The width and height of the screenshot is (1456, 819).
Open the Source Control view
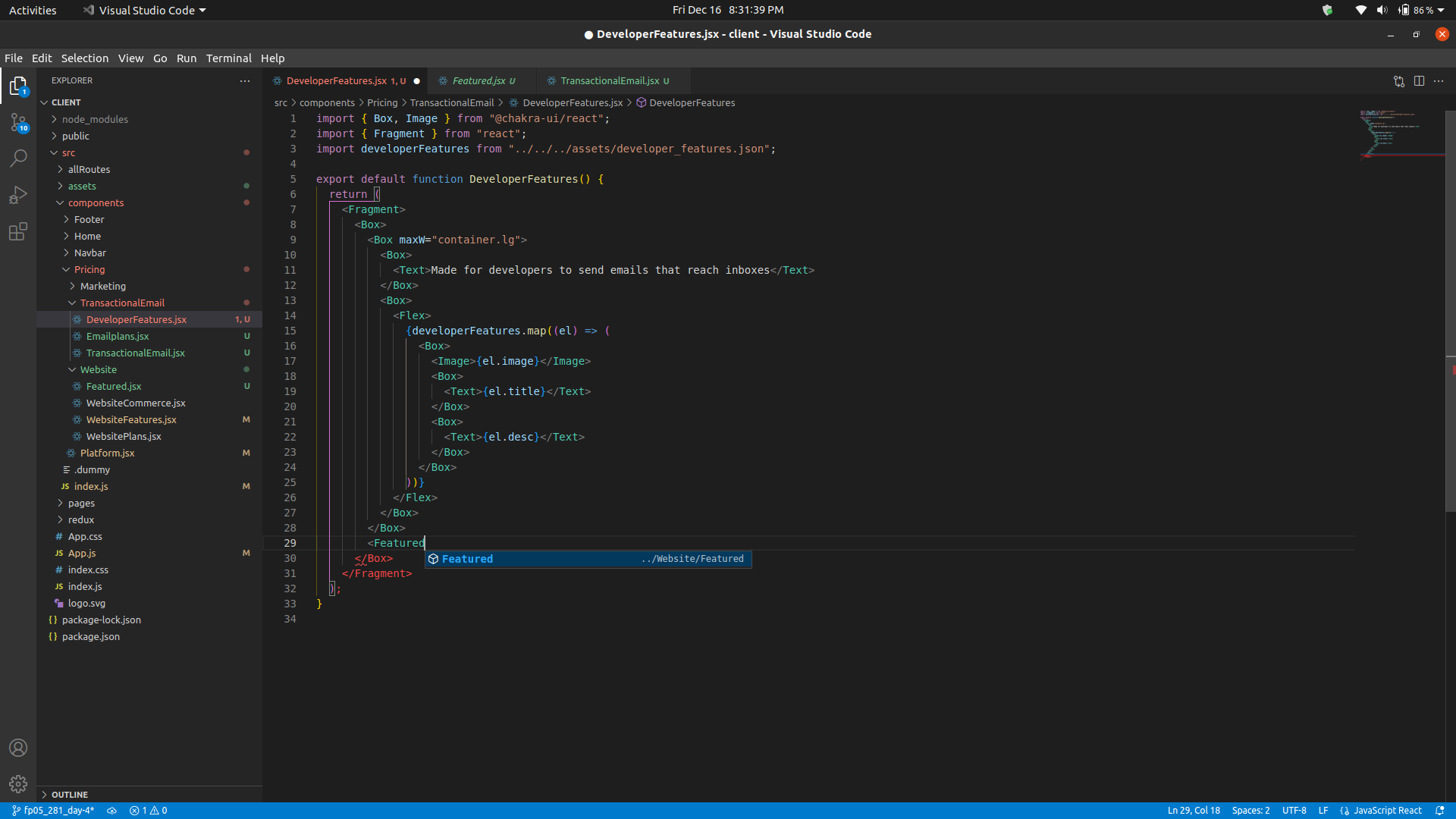[18, 121]
